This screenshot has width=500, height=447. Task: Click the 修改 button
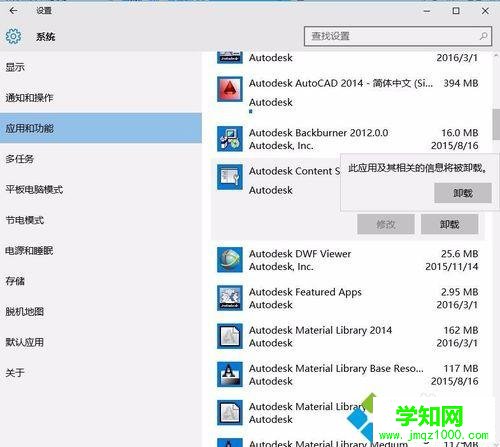coord(386,224)
